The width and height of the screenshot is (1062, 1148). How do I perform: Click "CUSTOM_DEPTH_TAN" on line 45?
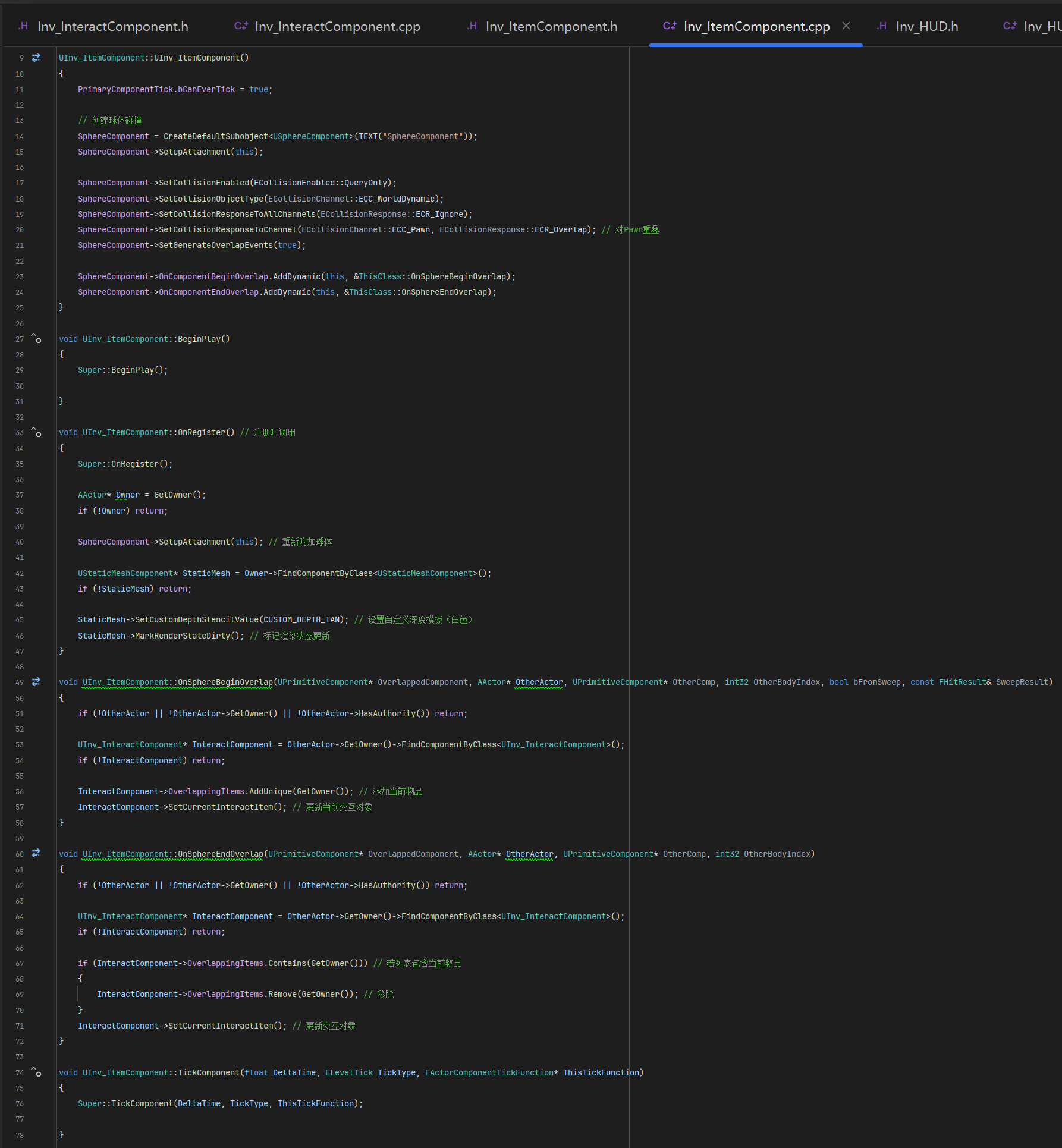301,620
